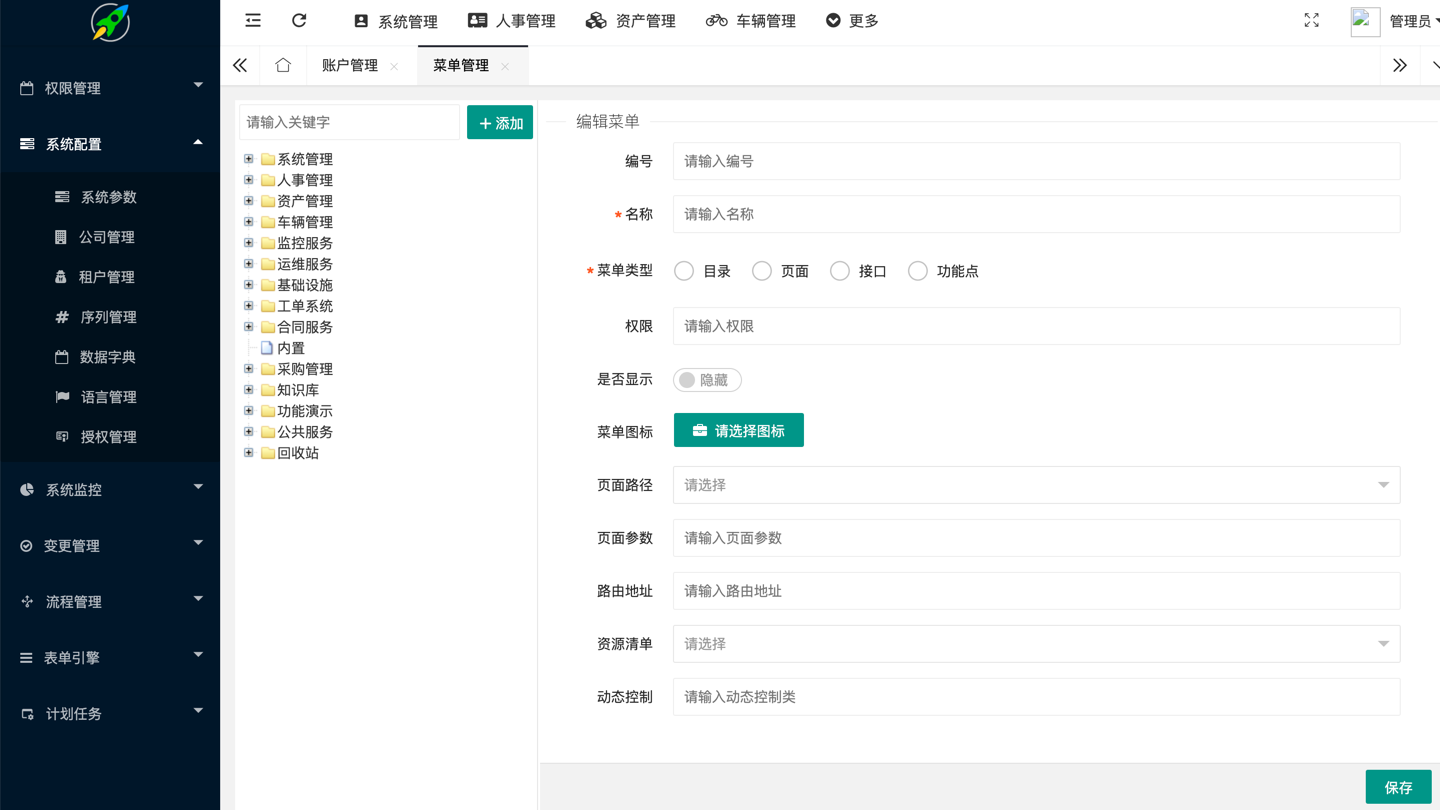
Task: Click the 请输入关键字 search field
Action: (x=349, y=122)
